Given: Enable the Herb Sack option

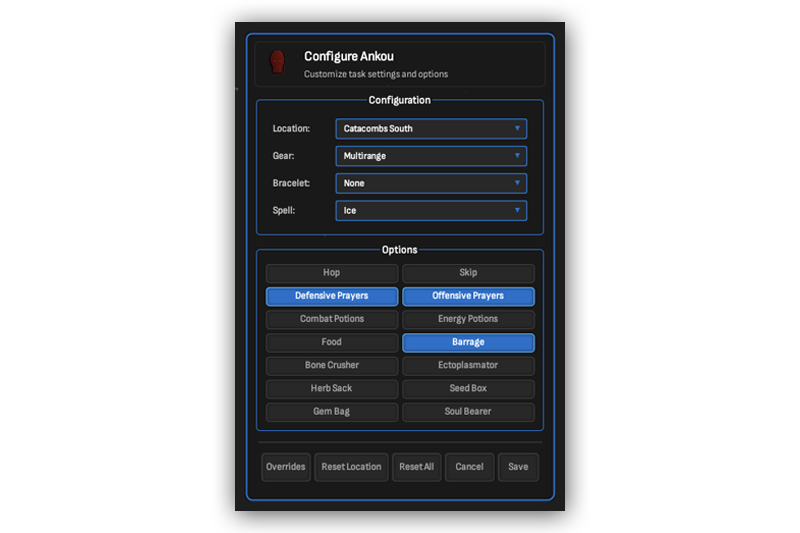Looking at the screenshot, I should click(x=331, y=388).
